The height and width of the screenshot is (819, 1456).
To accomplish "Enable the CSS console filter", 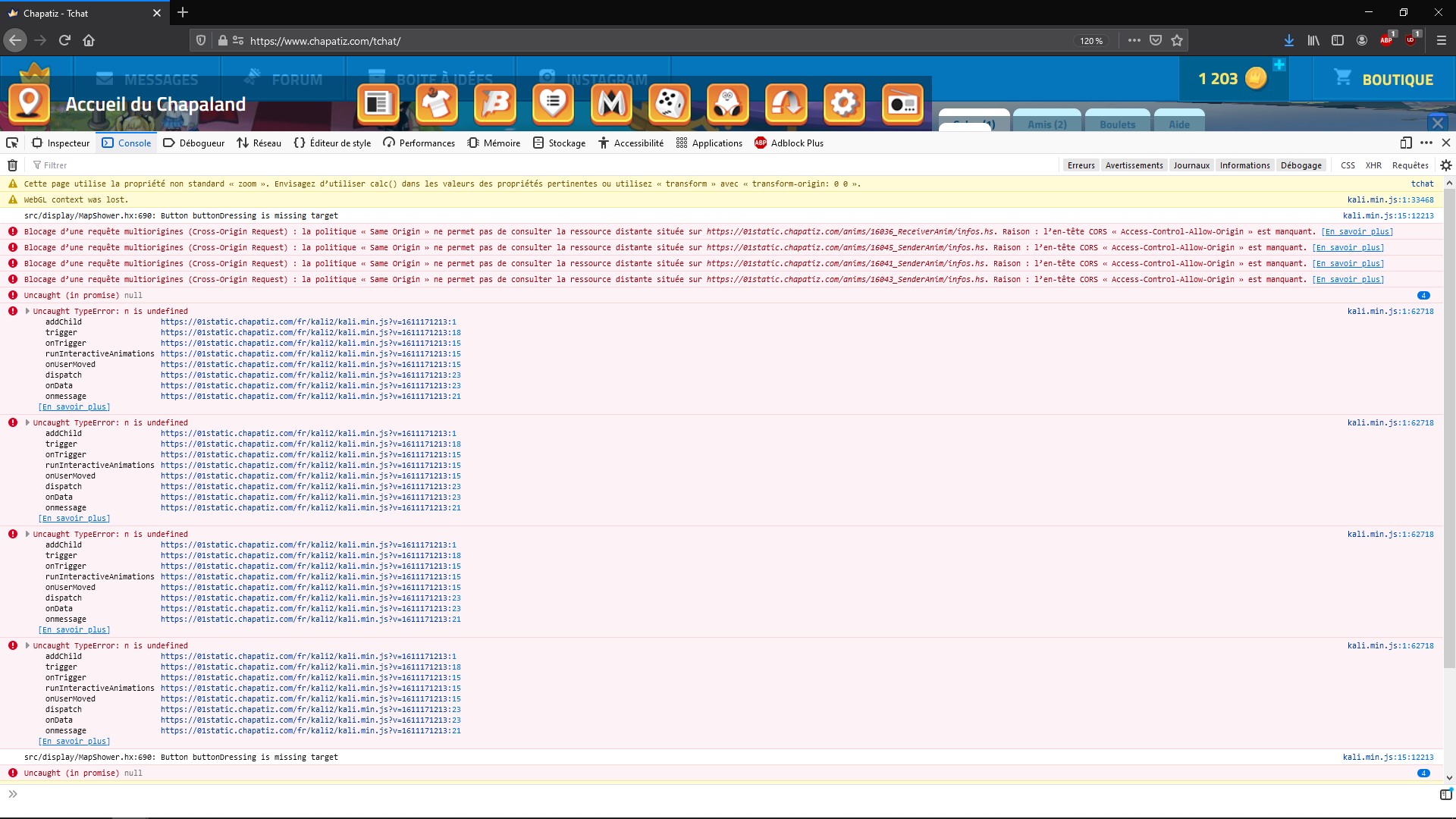I will click(1348, 165).
